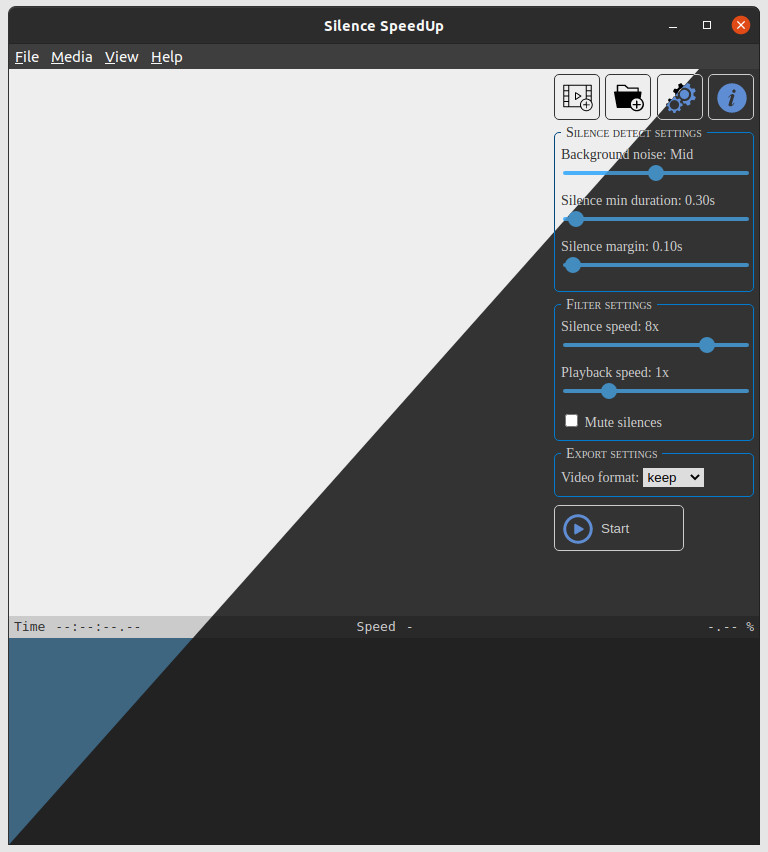
Task: Click the Background noise slider
Action: (x=655, y=173)
